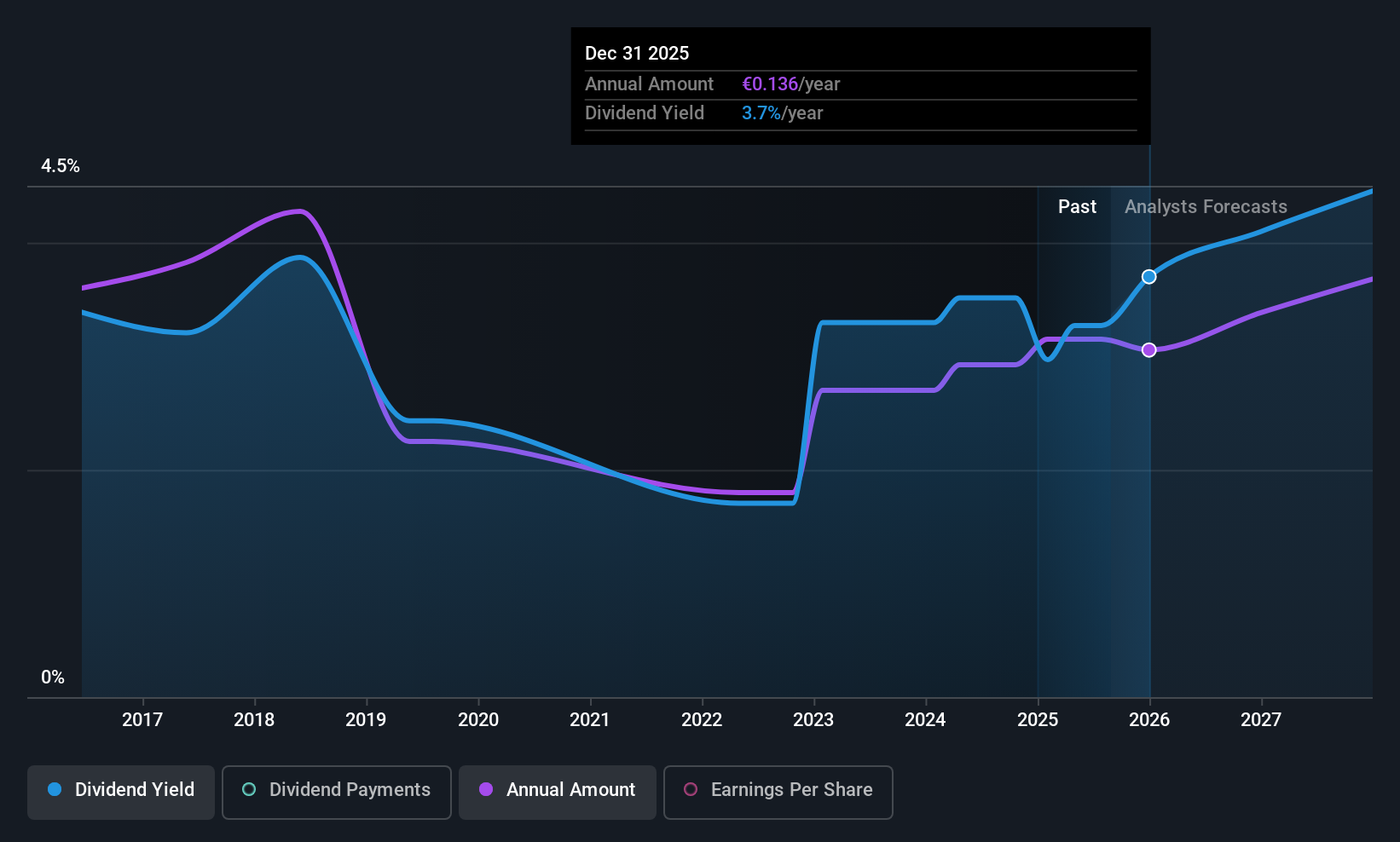Select the blue dividend yield data point
This screenshot has width=1400, height=842.
[1148, 276]
